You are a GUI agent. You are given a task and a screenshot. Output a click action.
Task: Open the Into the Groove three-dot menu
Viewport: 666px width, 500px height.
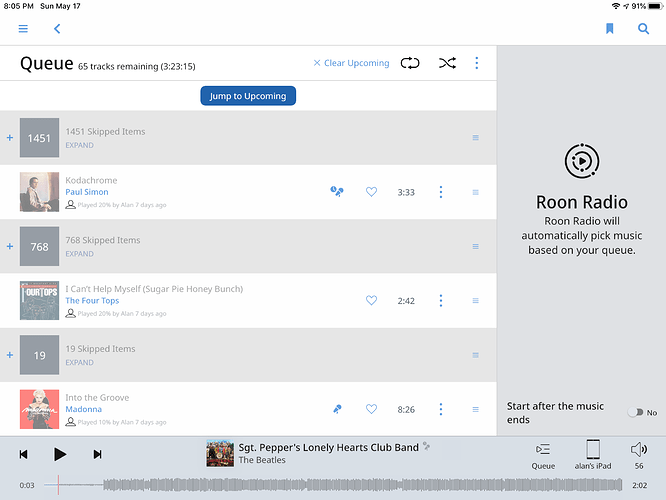click(441, 409)
